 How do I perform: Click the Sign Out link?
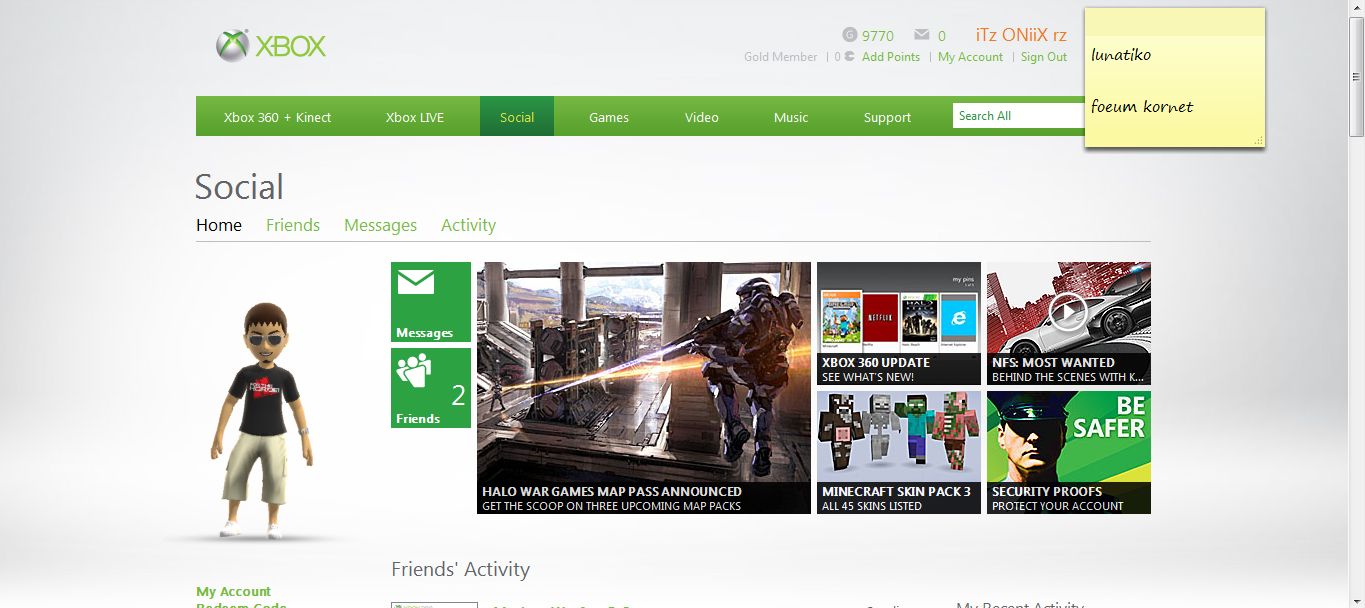click(x=1044, y=57)
